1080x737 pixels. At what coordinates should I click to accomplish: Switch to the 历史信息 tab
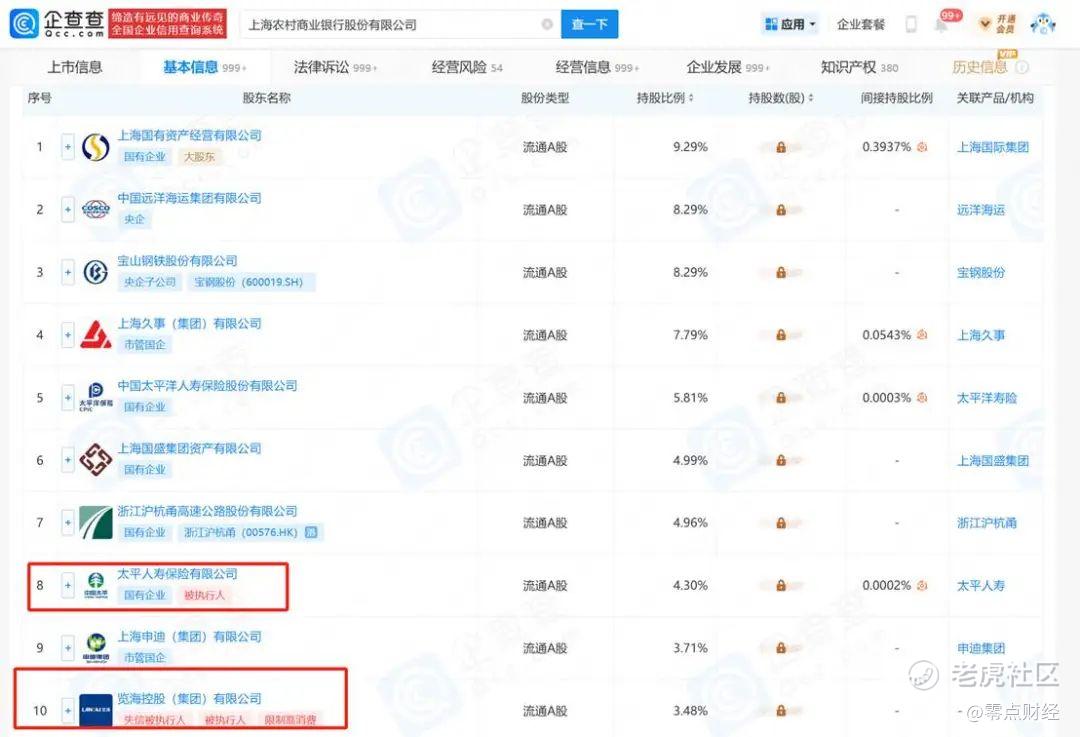979,67
